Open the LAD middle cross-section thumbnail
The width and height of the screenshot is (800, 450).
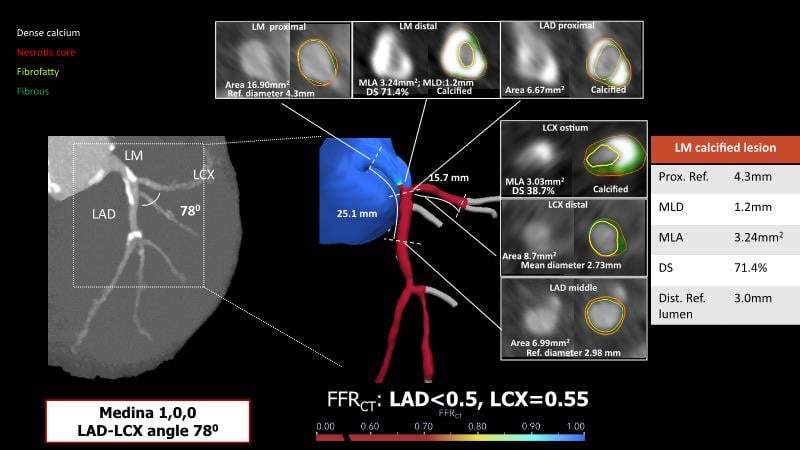click(x=572, y=318)
